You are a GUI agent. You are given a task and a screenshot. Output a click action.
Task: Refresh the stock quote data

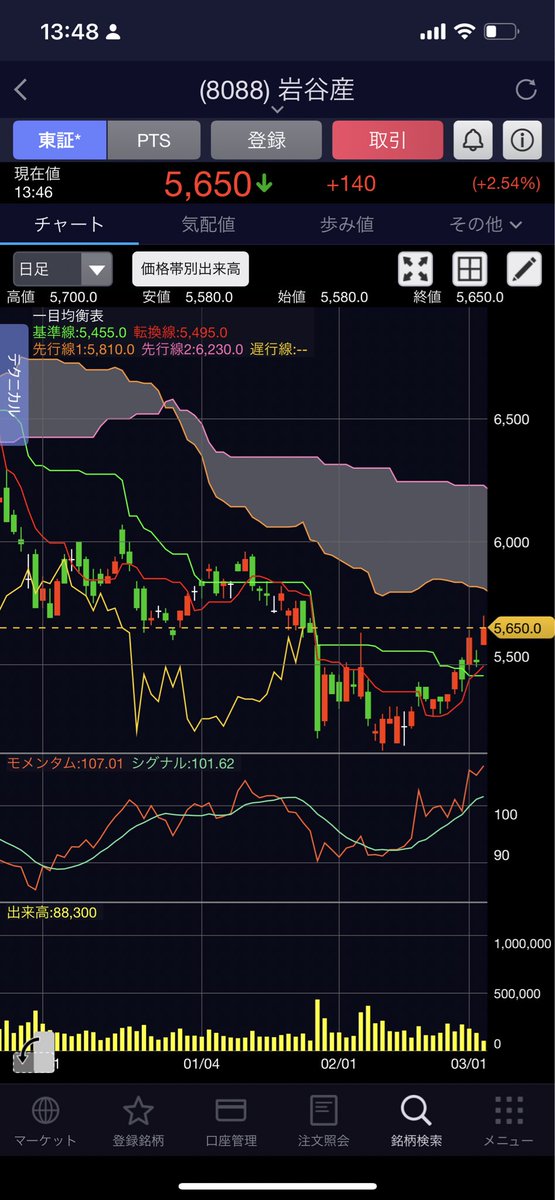(526, 91)
